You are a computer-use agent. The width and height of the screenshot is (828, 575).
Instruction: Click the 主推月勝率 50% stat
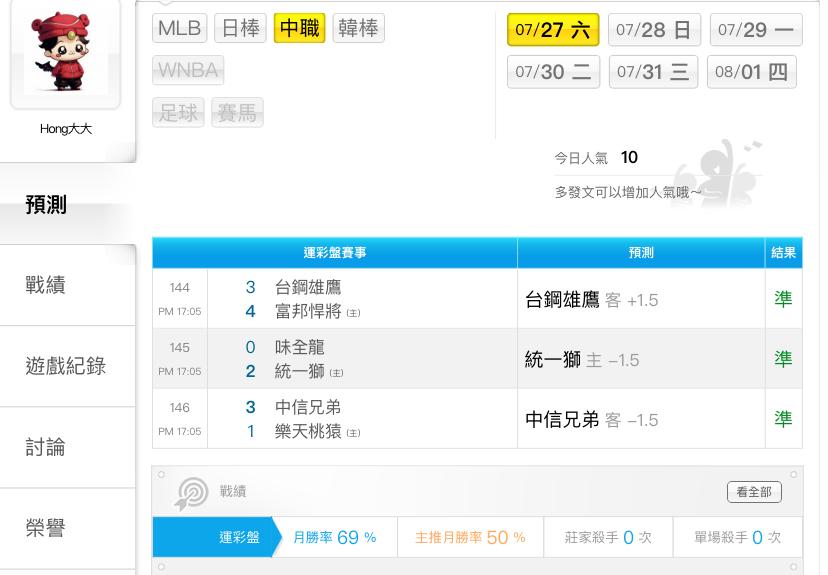470,538
